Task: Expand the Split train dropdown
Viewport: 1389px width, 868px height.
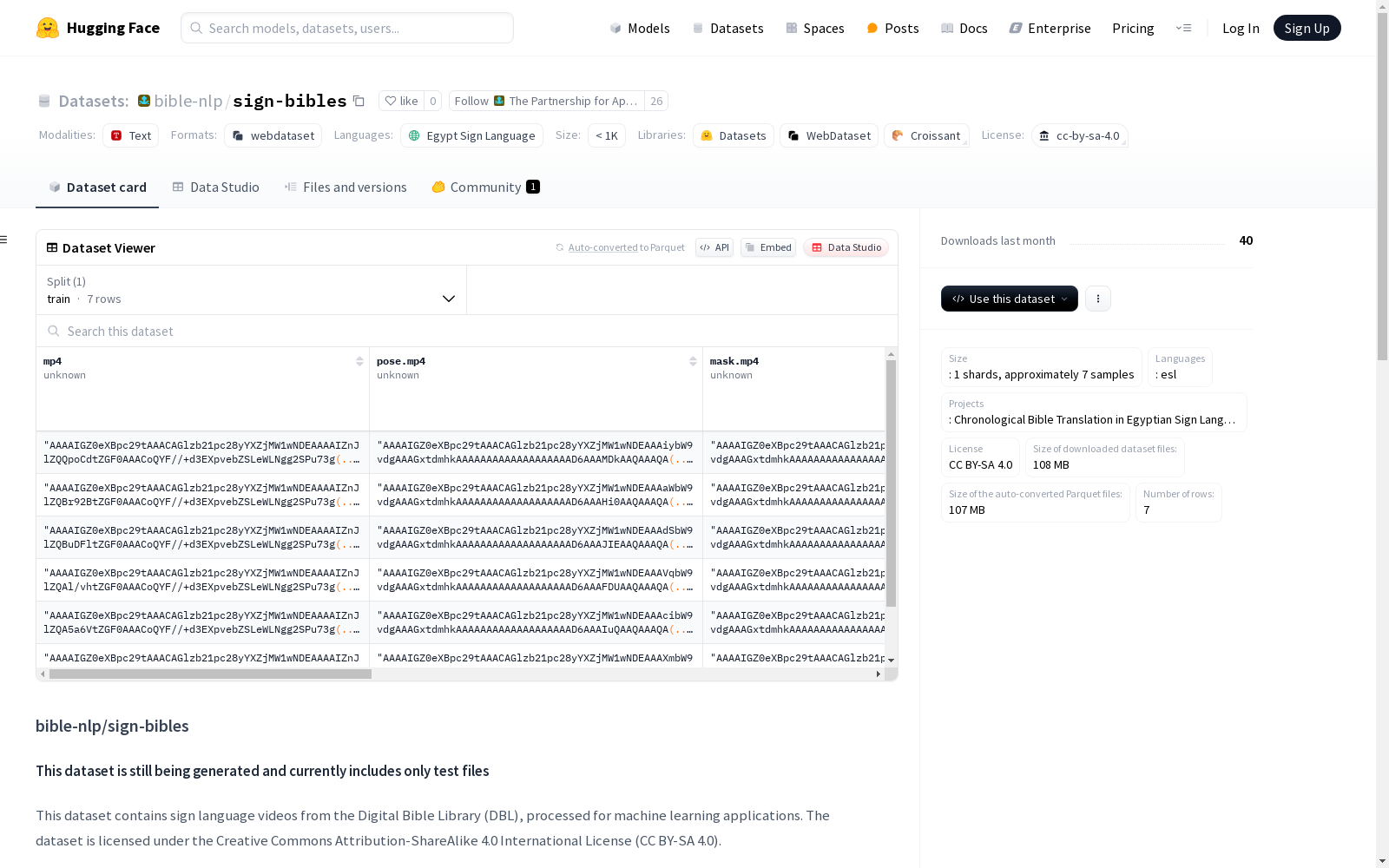Action: 252,290
